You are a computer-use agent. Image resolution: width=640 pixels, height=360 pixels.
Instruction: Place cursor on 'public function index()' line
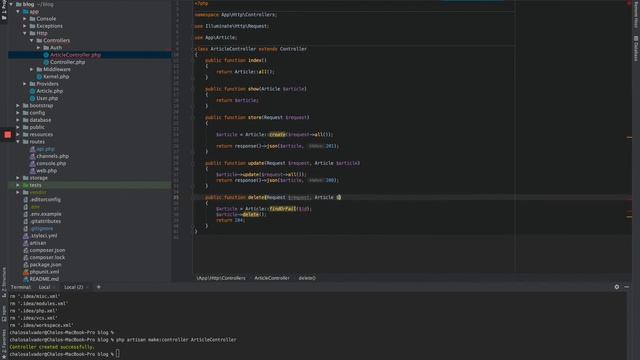click(x=236, y=60)
